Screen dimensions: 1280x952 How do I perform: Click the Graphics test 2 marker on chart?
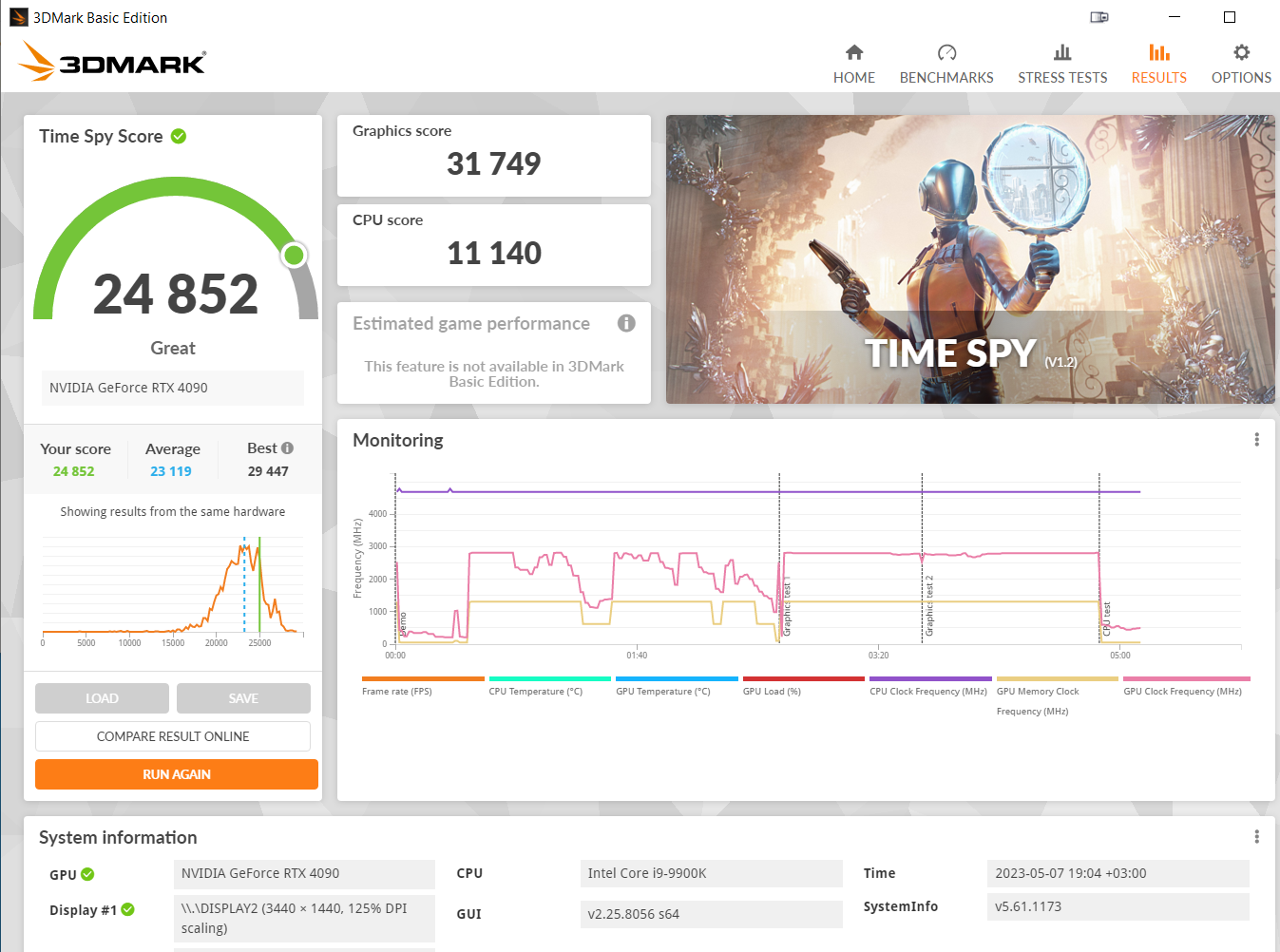tap(929, 605)
